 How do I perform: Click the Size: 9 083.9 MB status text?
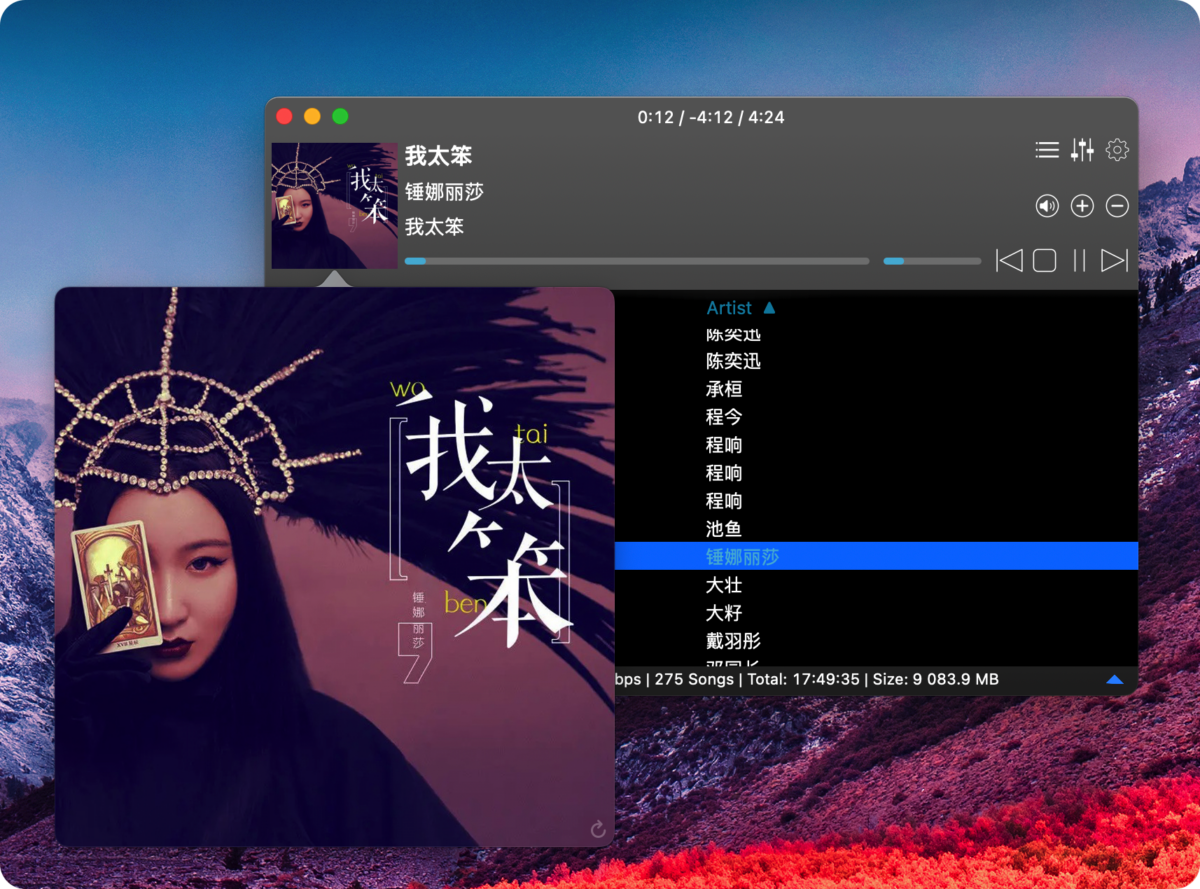935,680
